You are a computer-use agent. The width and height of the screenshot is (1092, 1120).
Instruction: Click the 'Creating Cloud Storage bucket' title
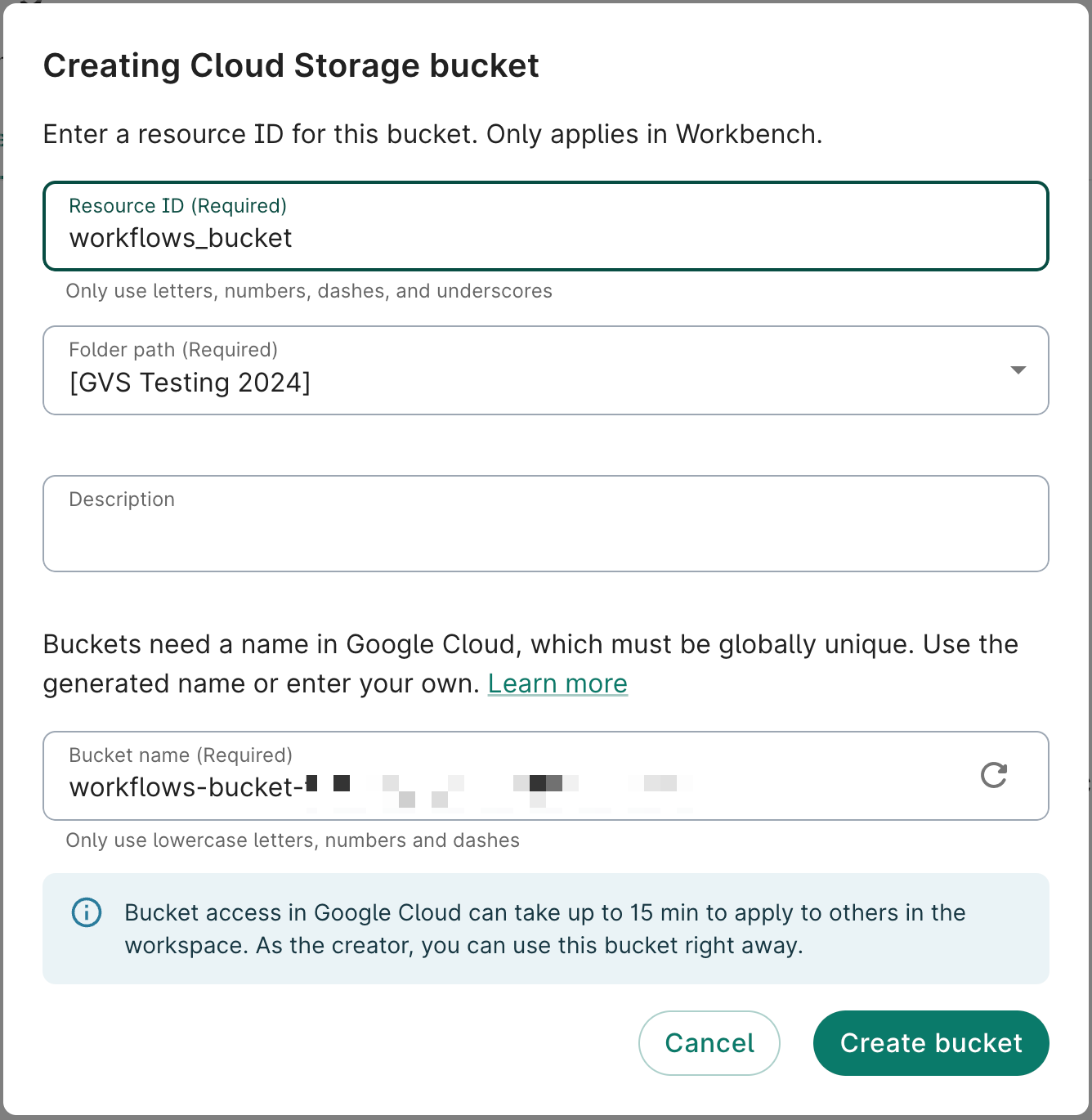coord(291,65)
